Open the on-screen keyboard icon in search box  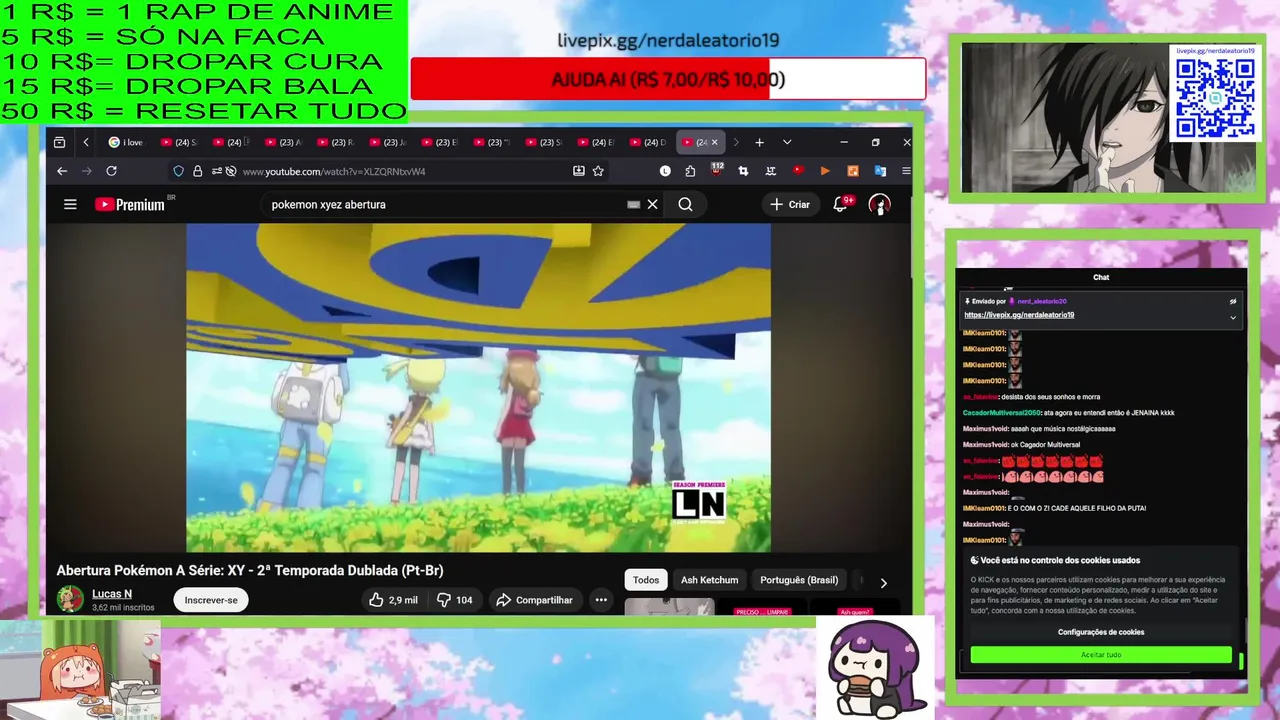point(633,204)
